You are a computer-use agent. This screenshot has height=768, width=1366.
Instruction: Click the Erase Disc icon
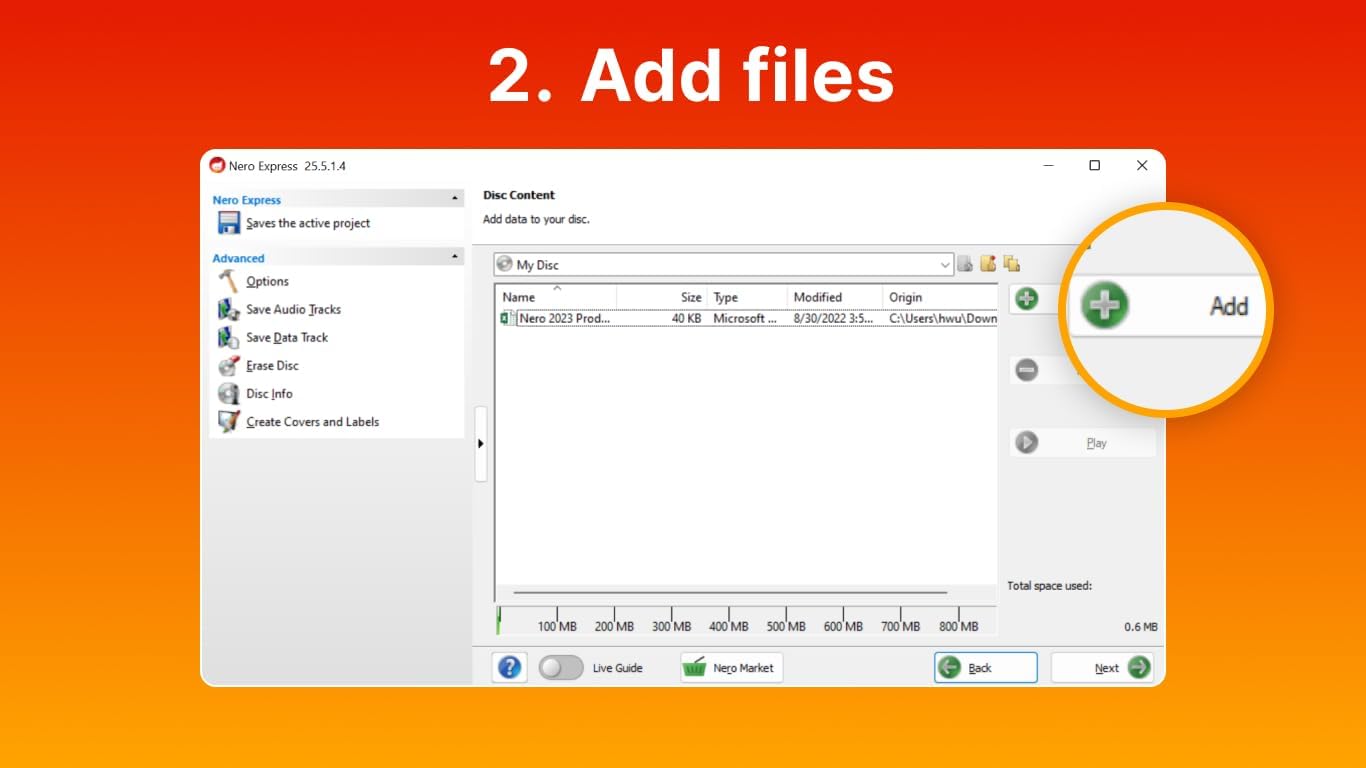[229, 365]
